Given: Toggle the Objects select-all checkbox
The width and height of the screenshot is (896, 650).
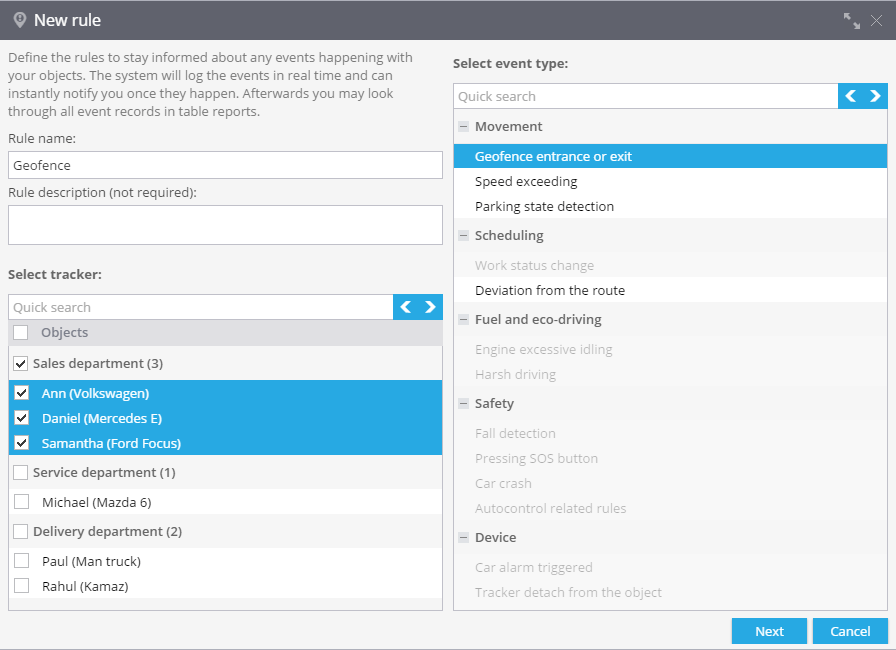Looking at the screenshot, I should (21, 332).
